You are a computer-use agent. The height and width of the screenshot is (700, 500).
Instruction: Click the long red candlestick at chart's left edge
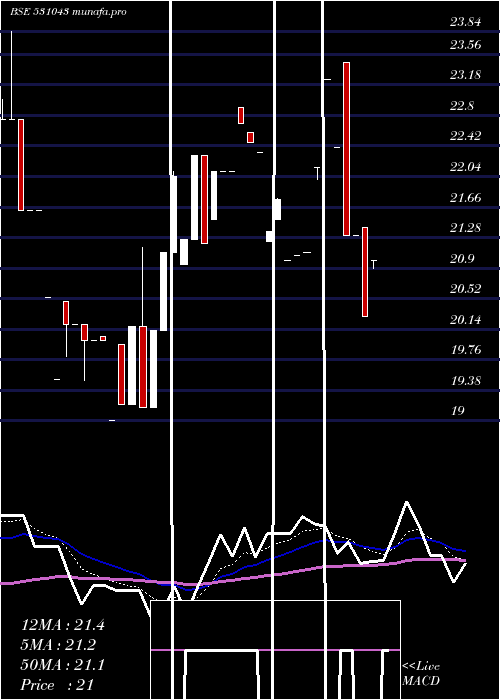pos(21,165)
